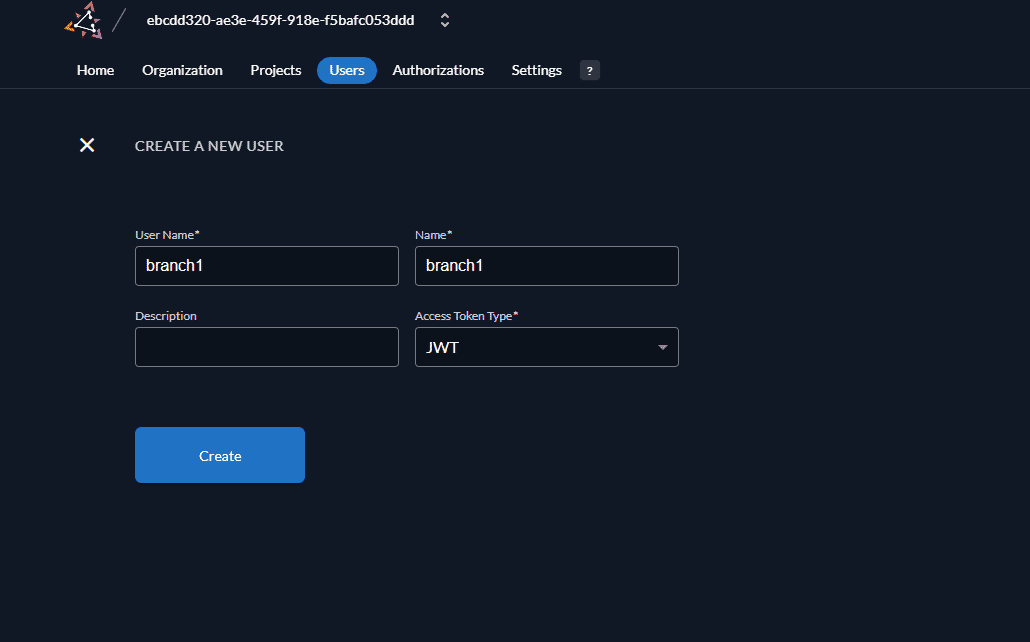
Task: Close the create user form with the X
Action: (86, 145)
